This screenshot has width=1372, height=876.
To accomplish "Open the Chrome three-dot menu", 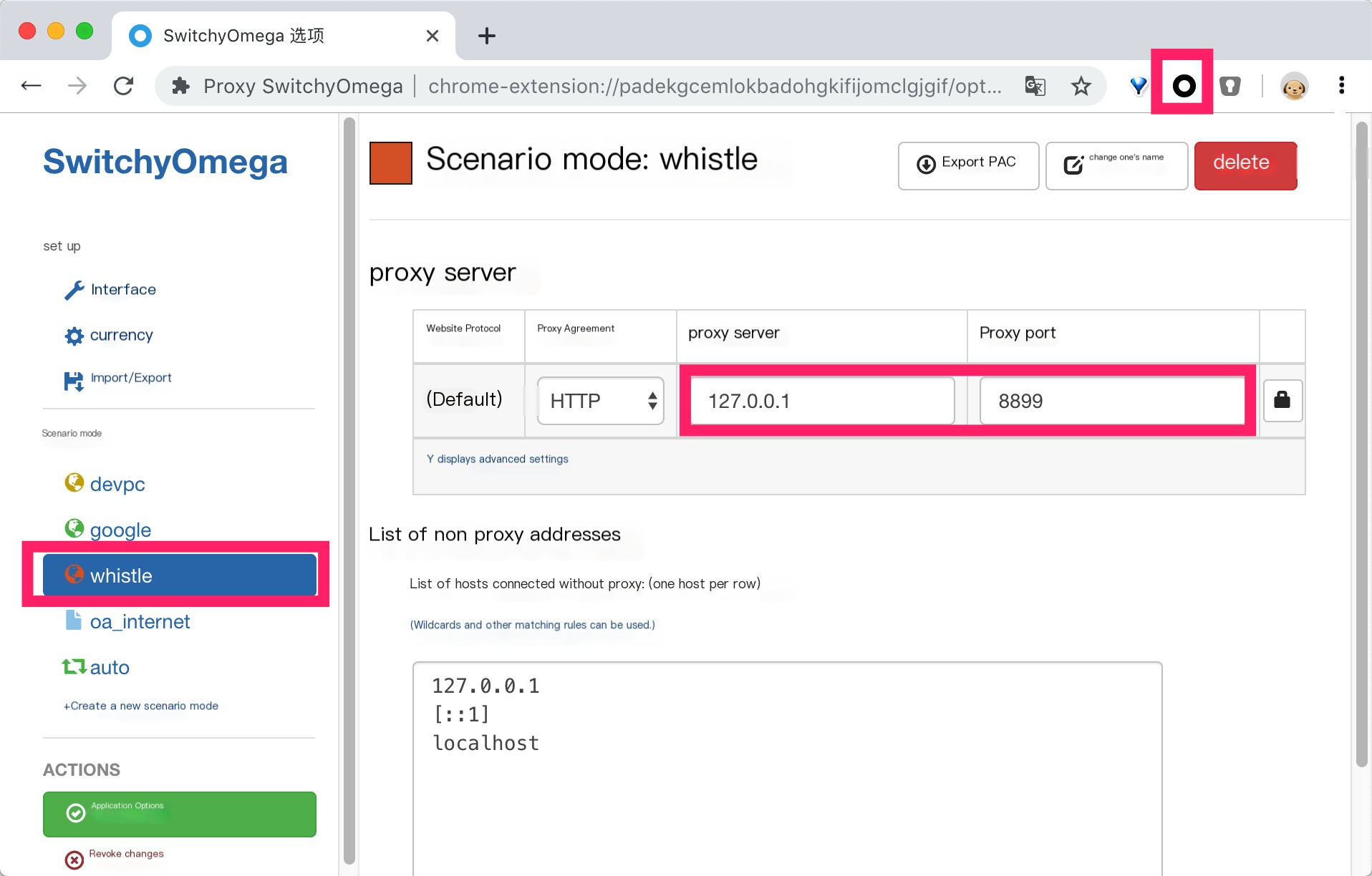I will (x=1341, y=85).
